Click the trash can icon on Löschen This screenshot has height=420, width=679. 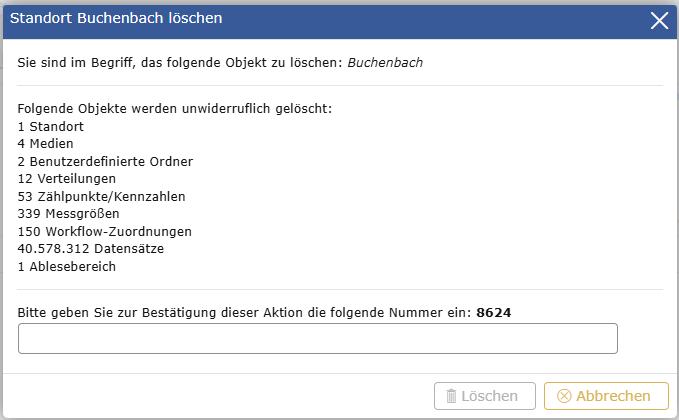click(x=451, y=396)
